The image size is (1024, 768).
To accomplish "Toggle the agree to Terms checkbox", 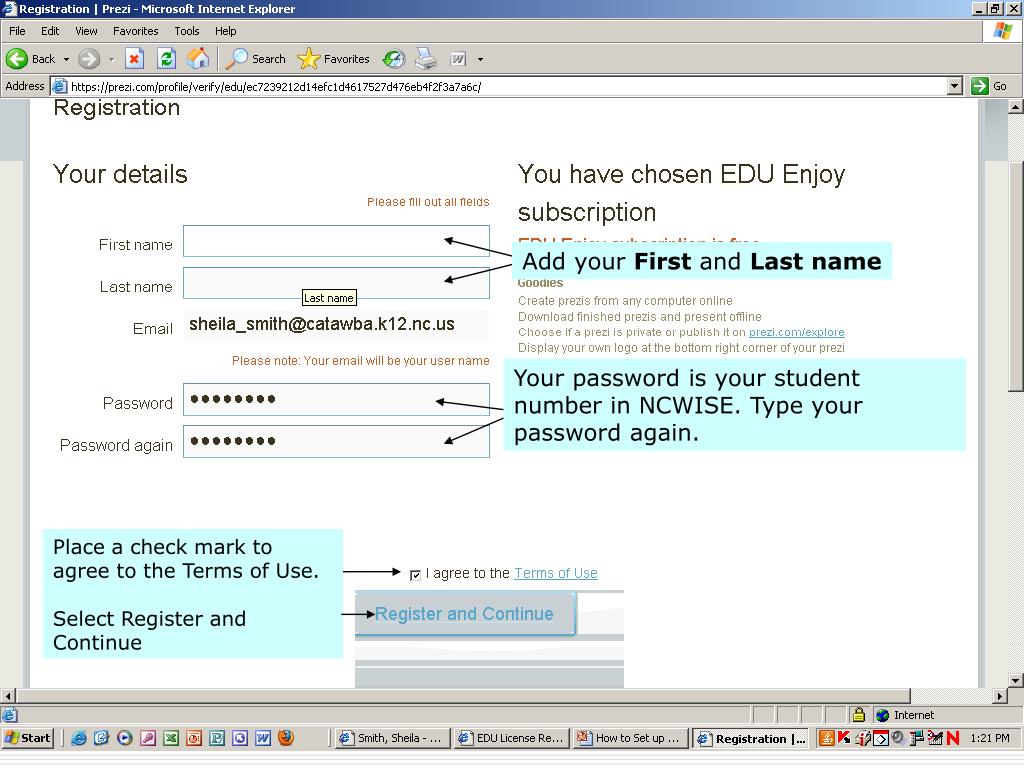I will pos(415,575).
